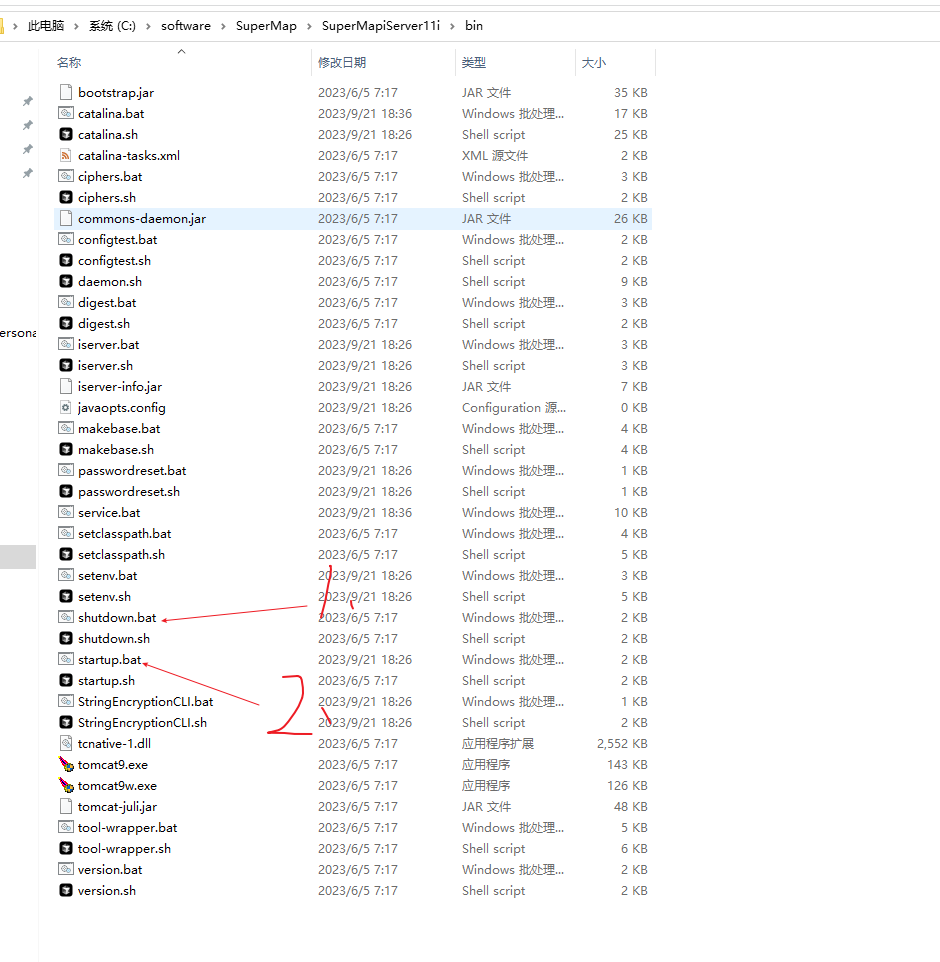Select the StringEncryptionCLI.bat file name
The width and height of the screenshot is (940, 962).
145,702
